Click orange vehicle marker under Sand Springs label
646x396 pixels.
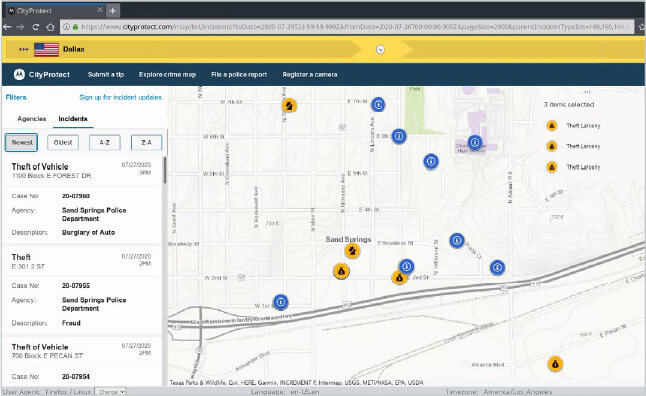(x=352, y=251)
